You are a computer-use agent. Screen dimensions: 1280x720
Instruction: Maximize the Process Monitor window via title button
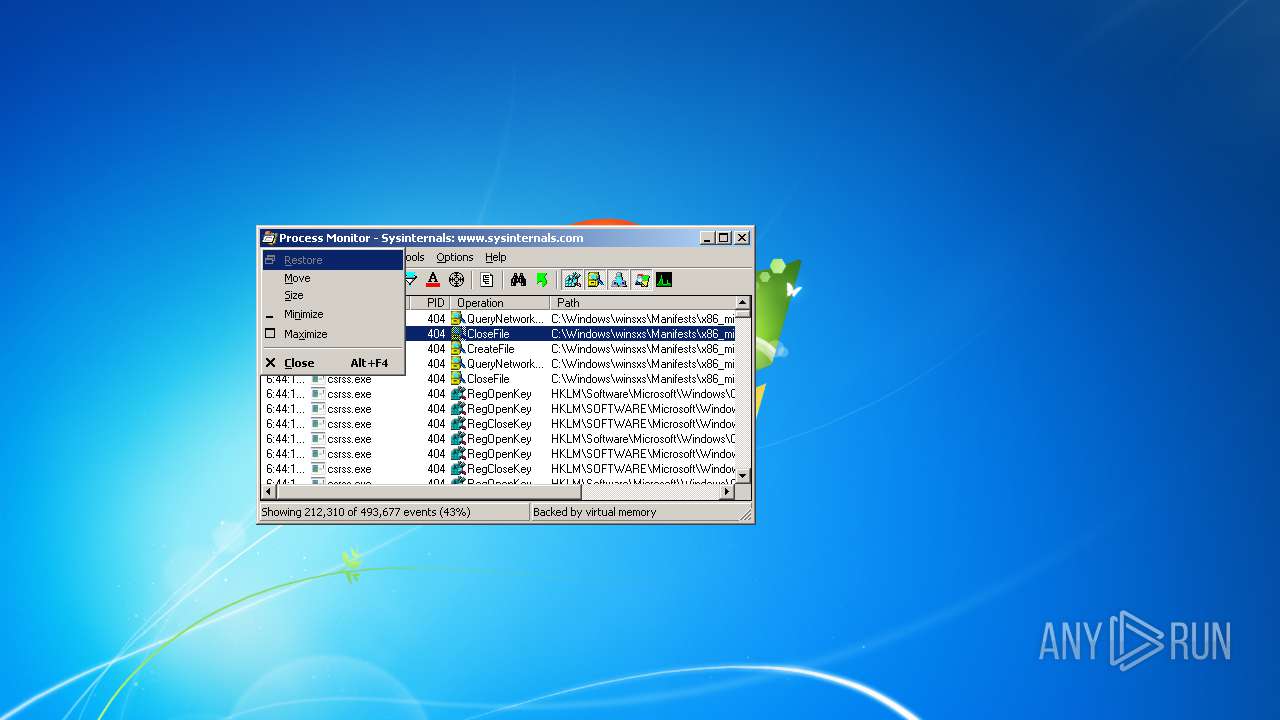(x=723, y=238)
